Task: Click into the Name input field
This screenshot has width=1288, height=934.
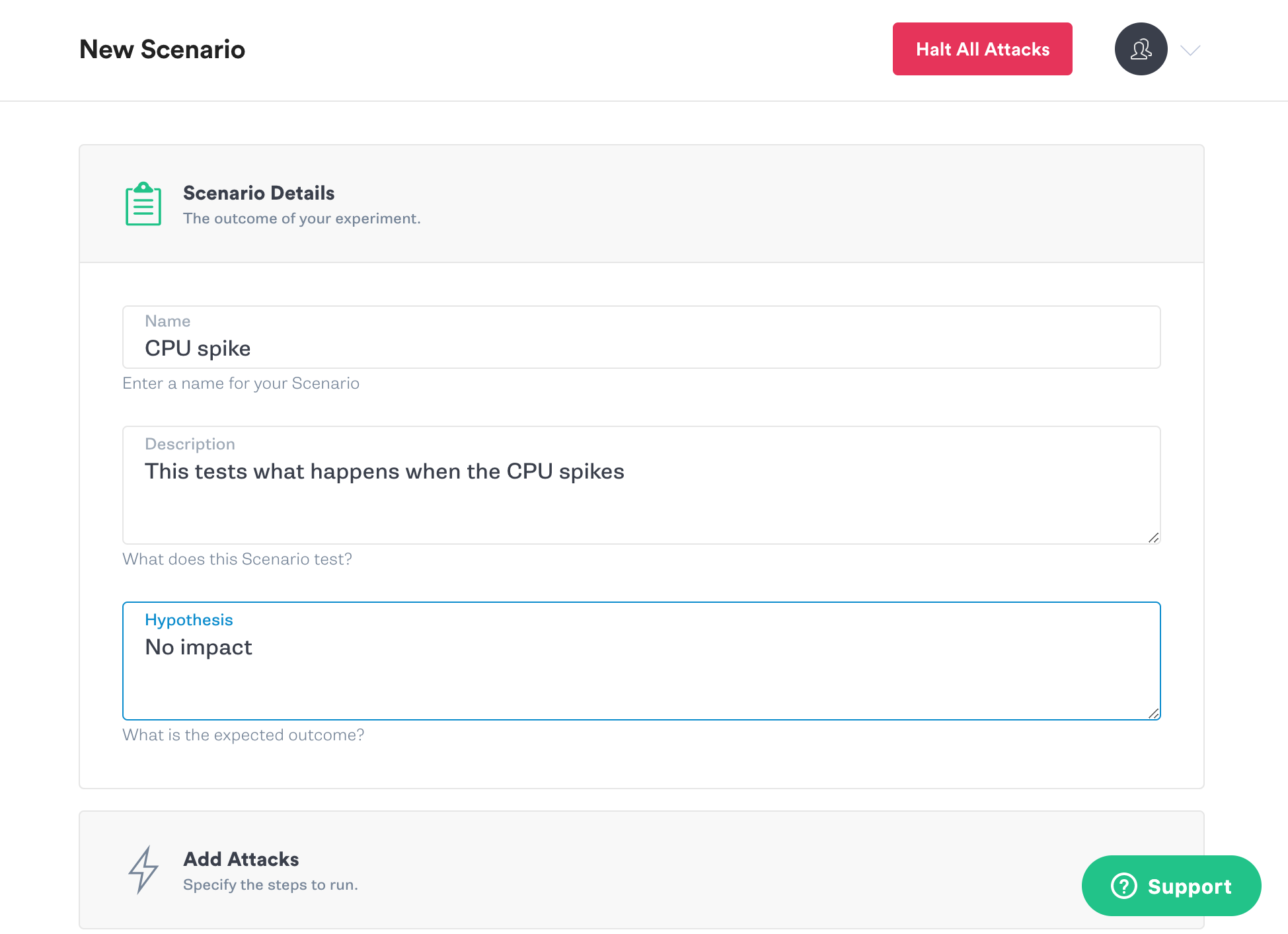Action: 641,348
